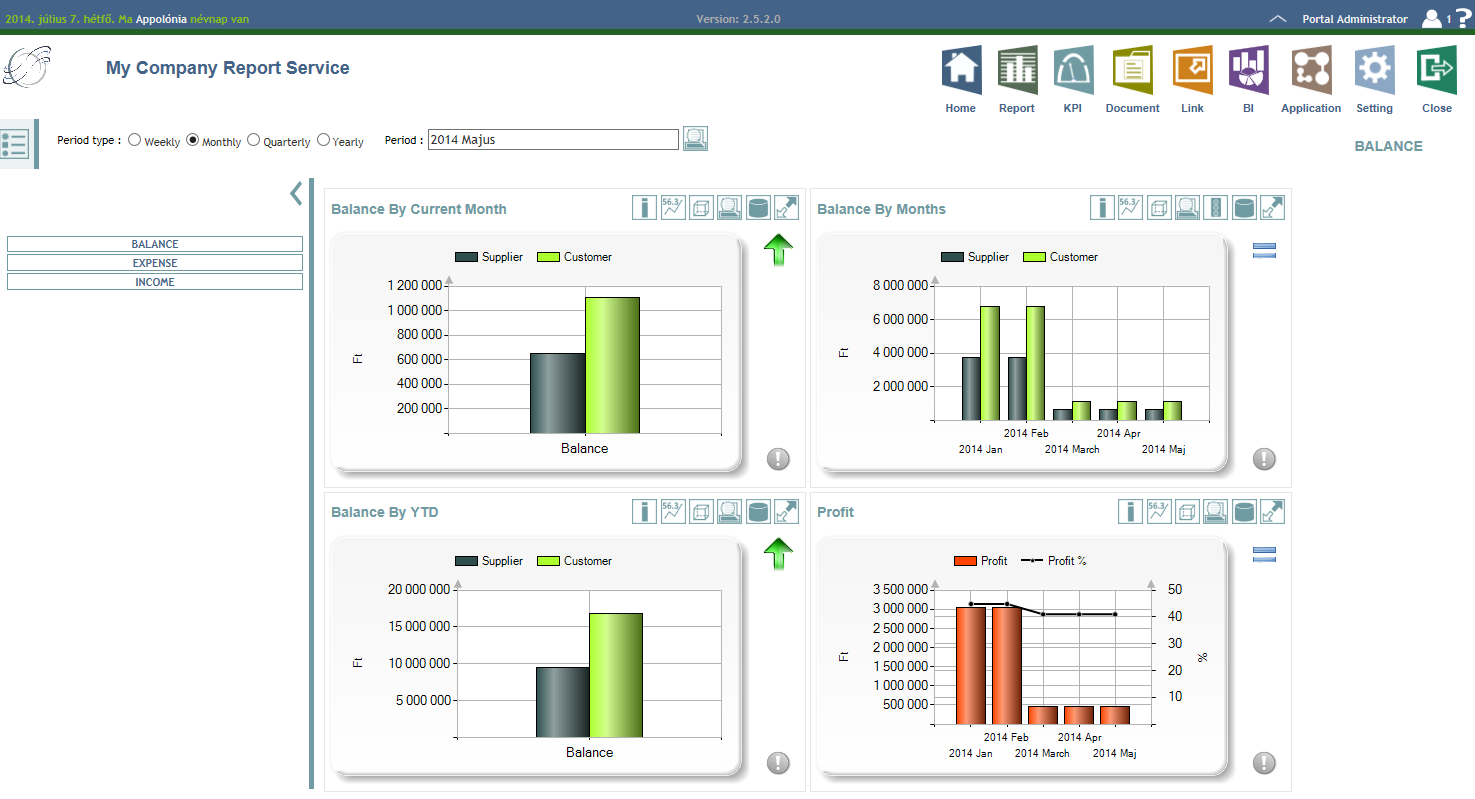1475x799 pixels.
Task: Click the 3D cube icon of Balance By Current Month
Action: pyautogui.click(x=701, y=208)
